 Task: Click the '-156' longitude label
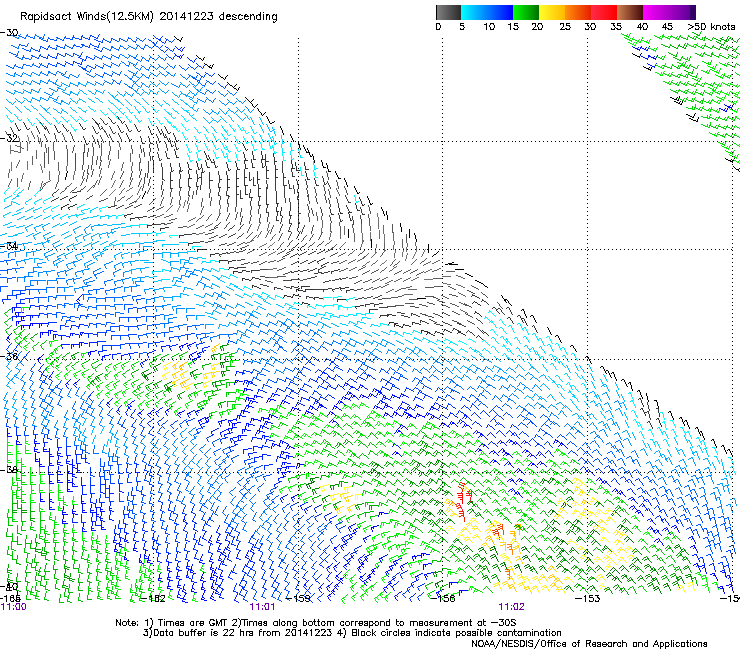pos(444,599)
